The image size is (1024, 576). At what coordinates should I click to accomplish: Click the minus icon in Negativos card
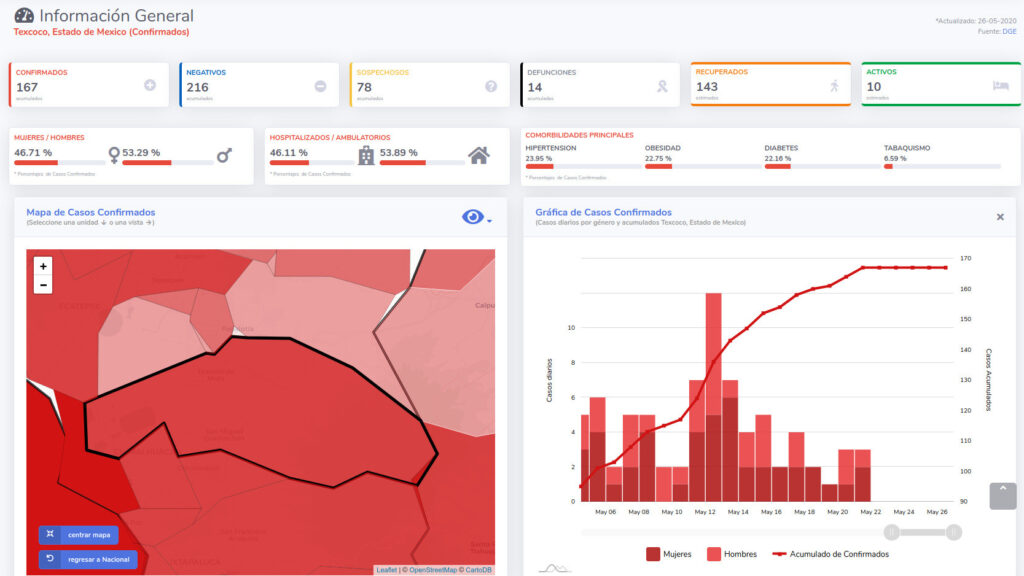320,86
